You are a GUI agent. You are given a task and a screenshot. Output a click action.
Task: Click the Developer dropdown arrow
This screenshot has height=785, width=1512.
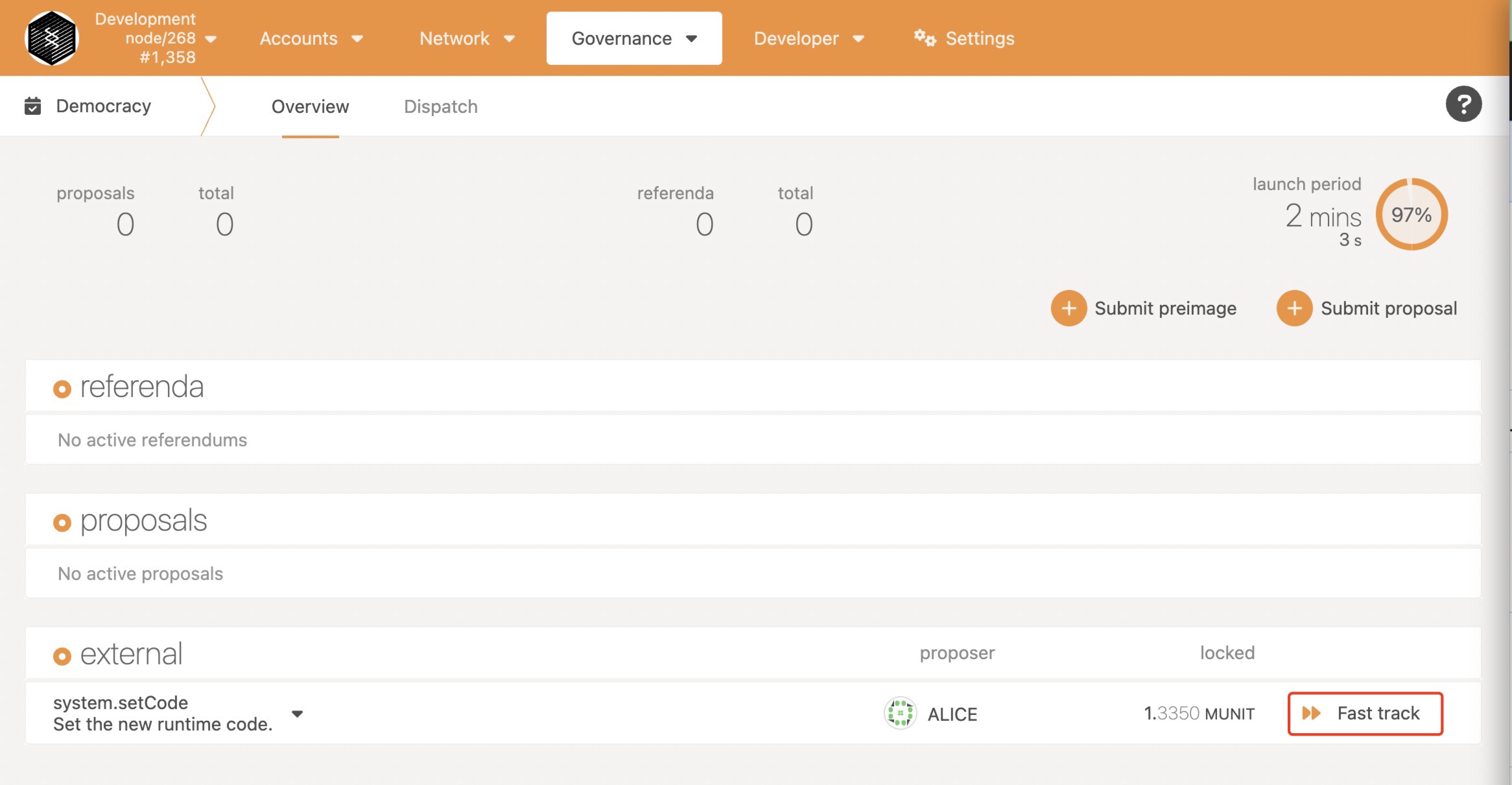pos(857,38)
